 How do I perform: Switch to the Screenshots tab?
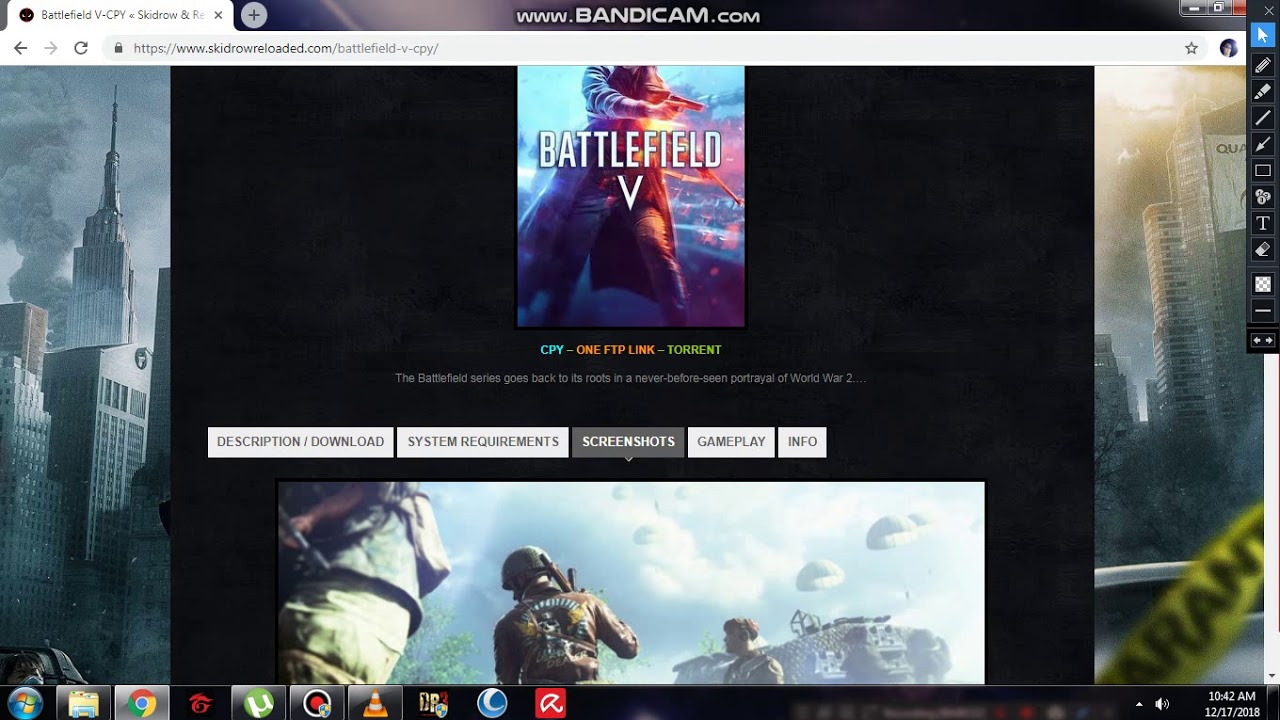[x=628, y=442]
